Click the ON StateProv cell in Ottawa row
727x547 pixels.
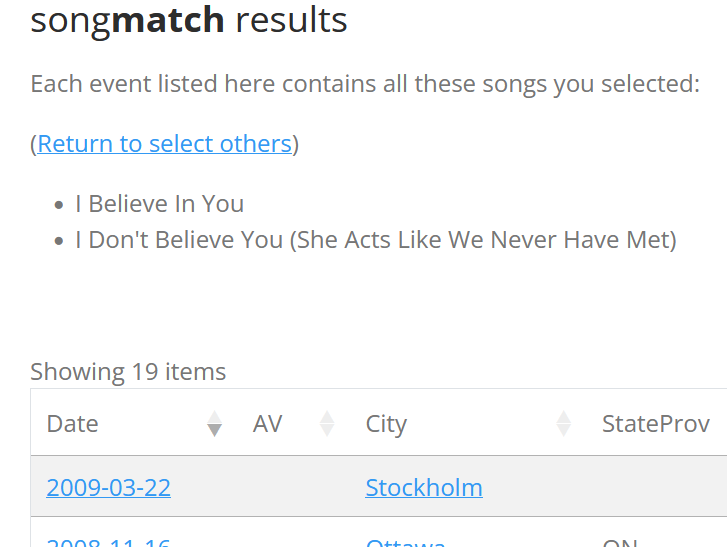click(x=620, y=543)
